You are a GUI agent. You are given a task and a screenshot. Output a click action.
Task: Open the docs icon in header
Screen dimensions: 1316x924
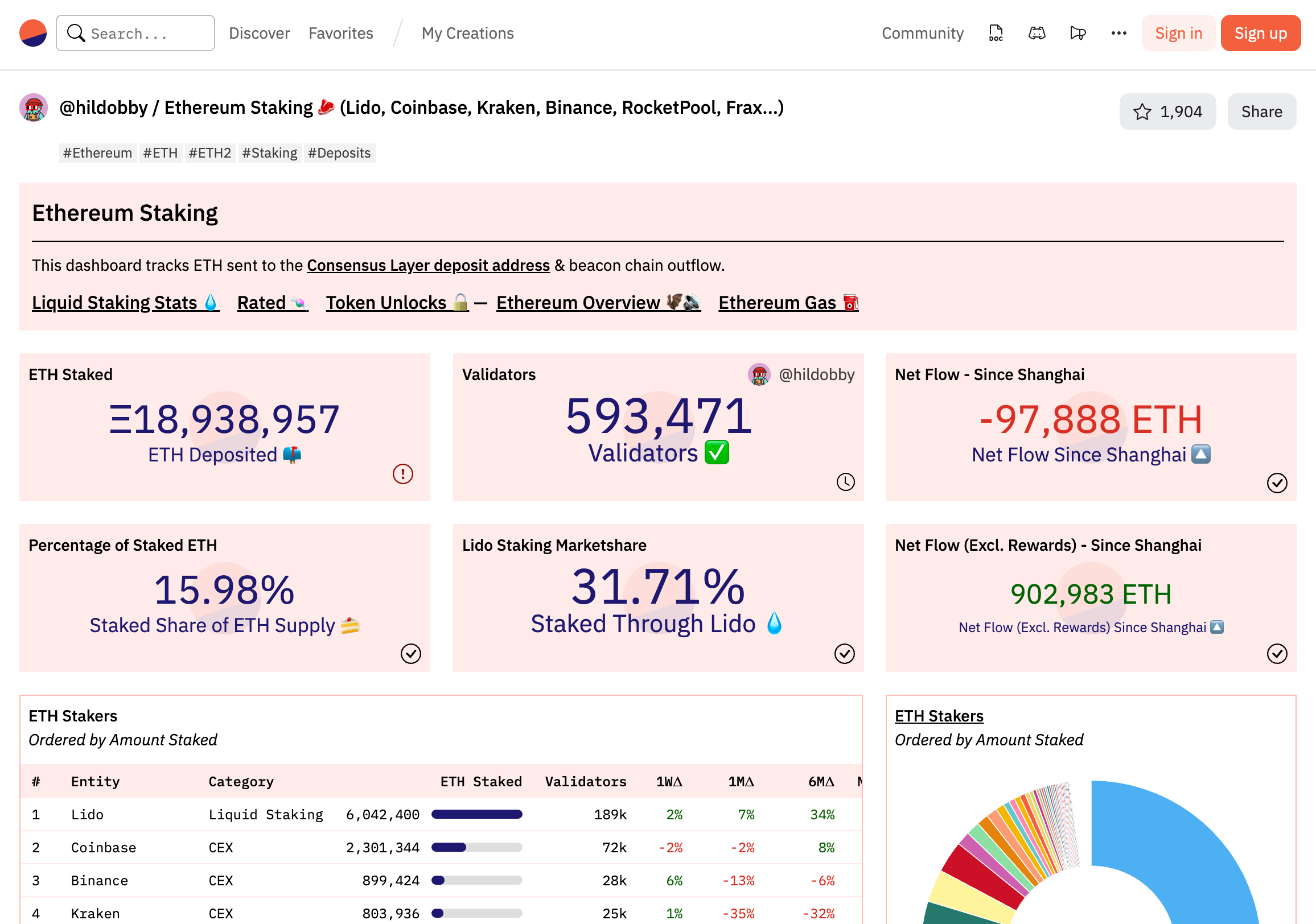(x=996, y=33)
